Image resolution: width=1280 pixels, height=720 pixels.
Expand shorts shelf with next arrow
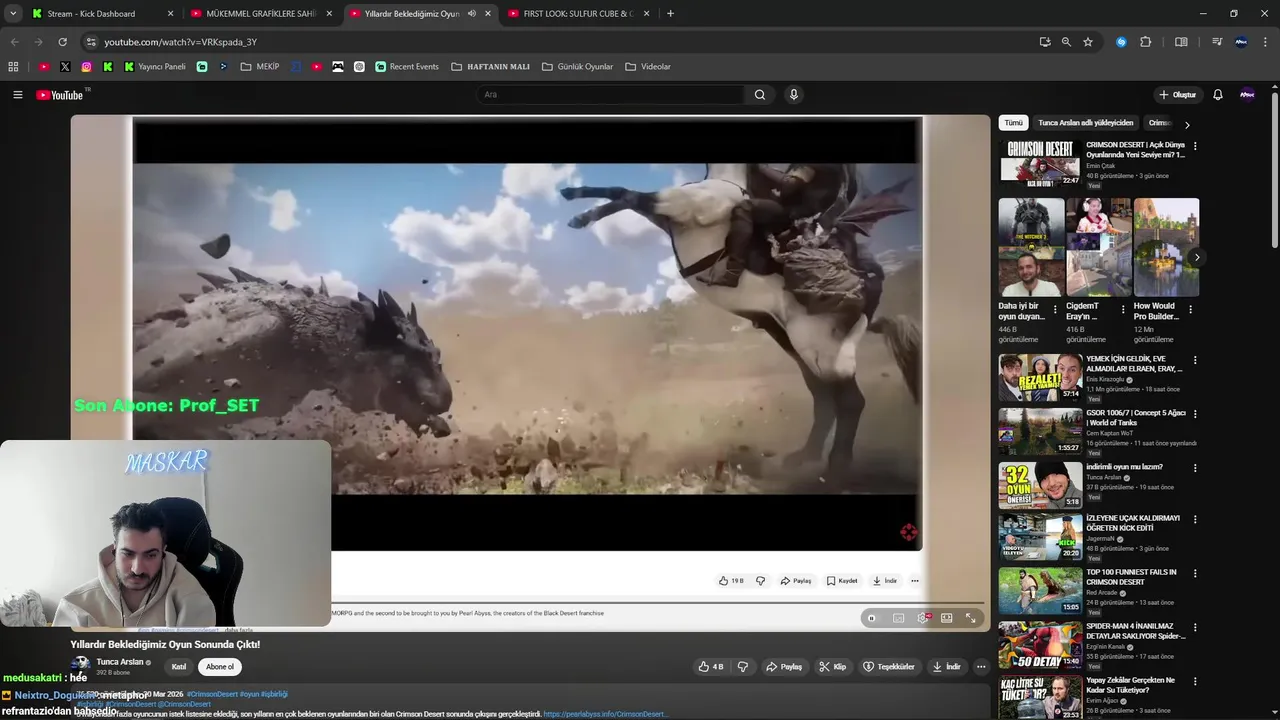coord(1196,257)
